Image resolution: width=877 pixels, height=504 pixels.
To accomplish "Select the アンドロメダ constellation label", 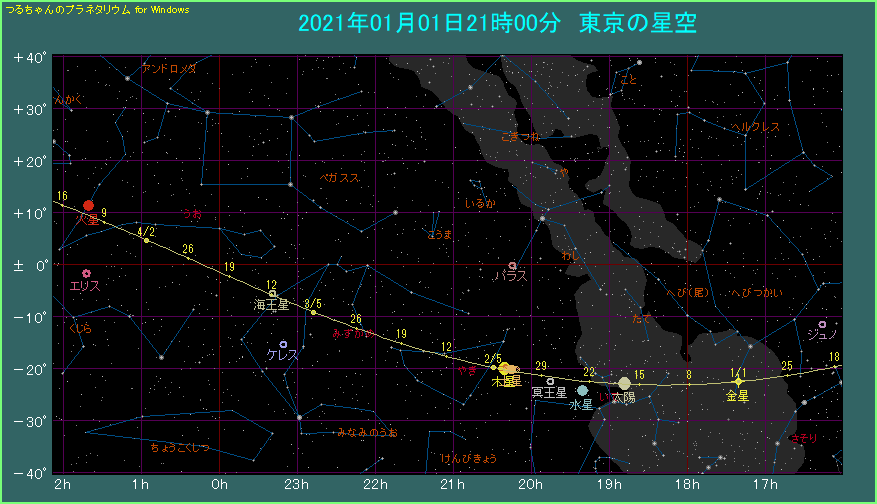I will point(169,69).
